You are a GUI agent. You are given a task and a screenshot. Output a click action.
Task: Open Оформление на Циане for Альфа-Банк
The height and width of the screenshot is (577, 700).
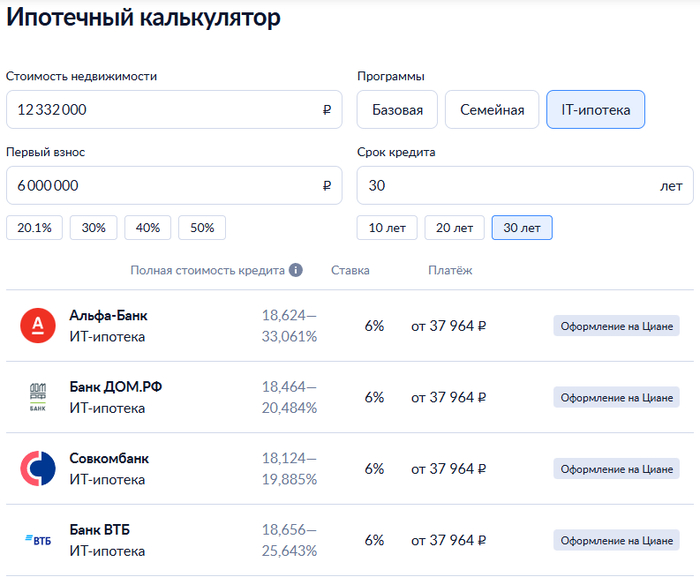coord(617,326)
